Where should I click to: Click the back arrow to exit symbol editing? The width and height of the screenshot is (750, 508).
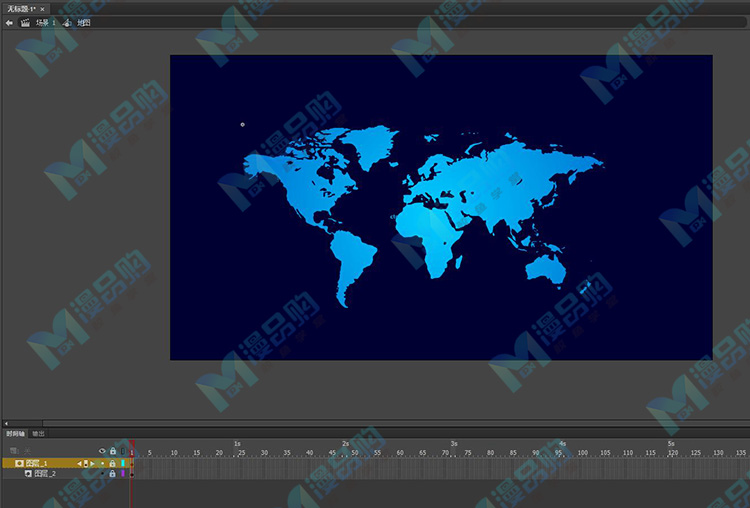pyautogui.click(x=9, y=22)
